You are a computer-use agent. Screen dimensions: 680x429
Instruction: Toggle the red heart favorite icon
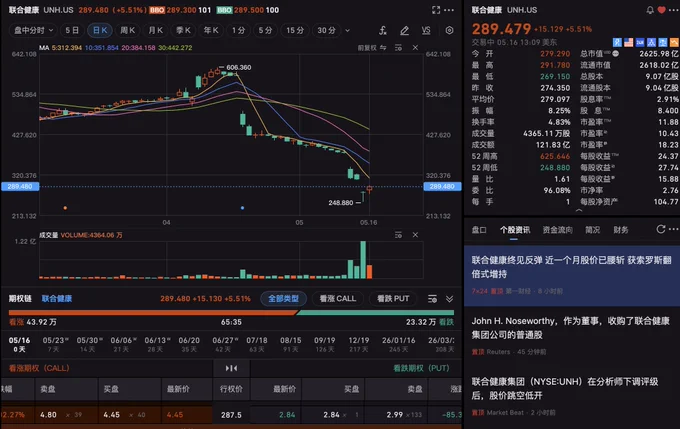661,10
